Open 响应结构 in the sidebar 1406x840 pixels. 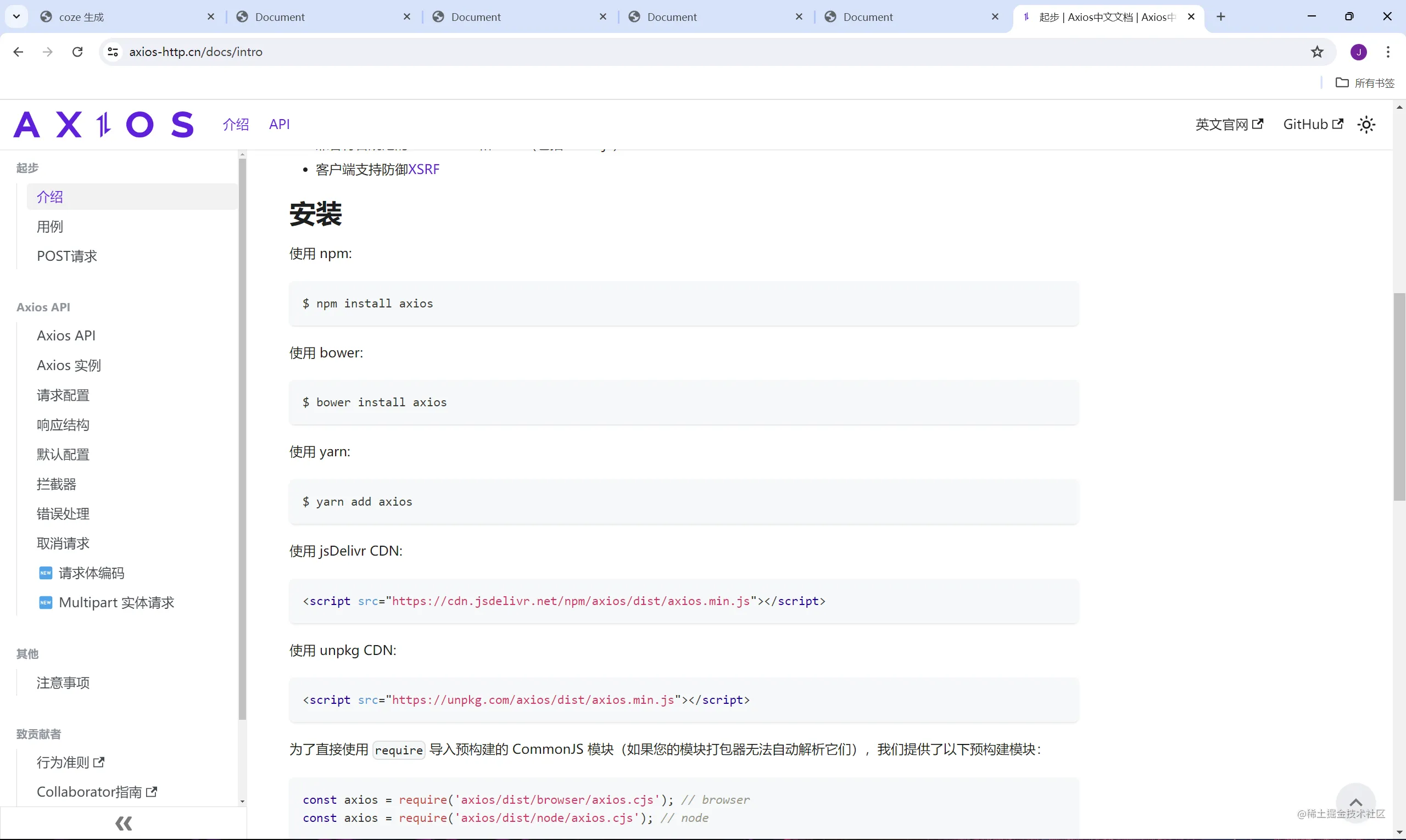coord(63,425)
